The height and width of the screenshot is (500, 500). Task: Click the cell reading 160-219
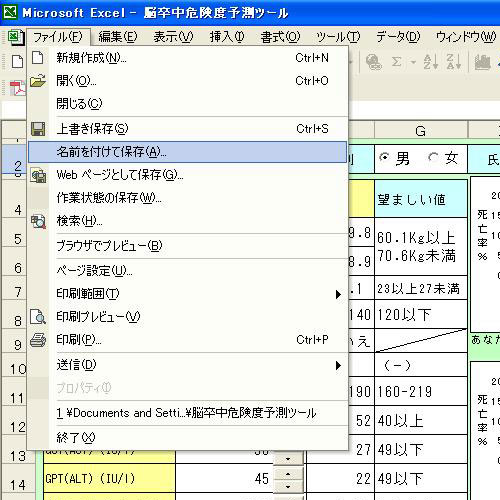coord(421,391)
